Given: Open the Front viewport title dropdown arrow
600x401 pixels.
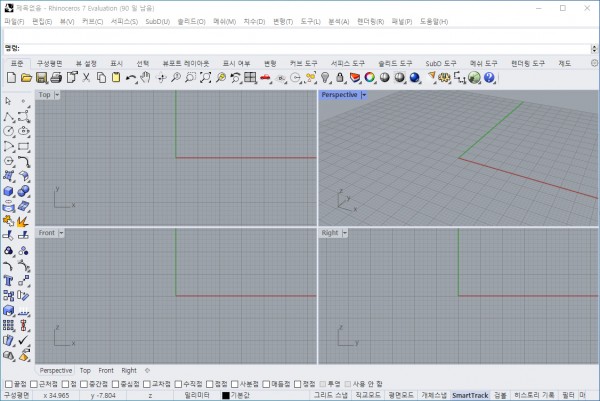Looking at the screenshot, I should coord(61,233).
